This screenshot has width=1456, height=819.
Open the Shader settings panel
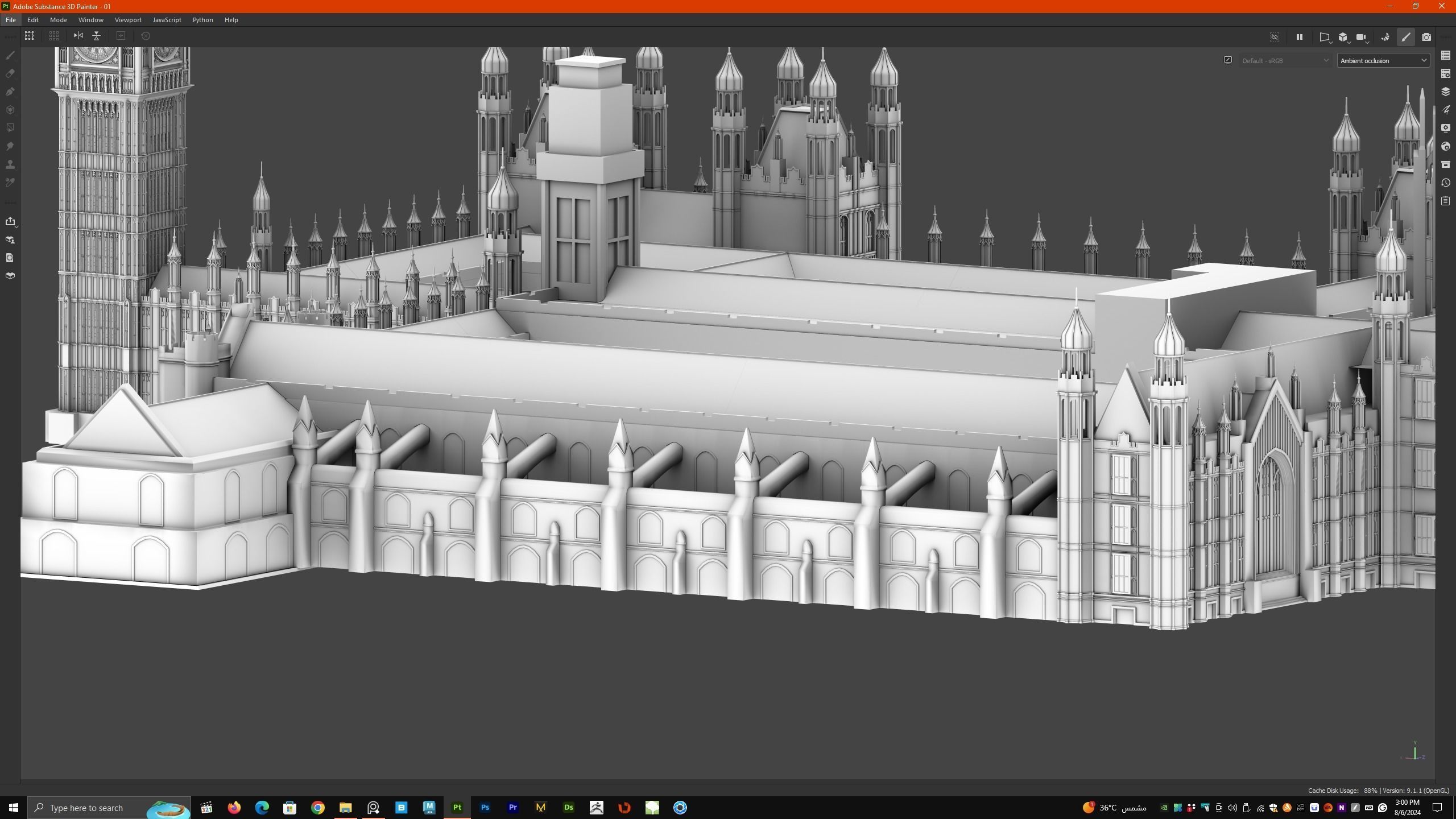click(1446, 146)
